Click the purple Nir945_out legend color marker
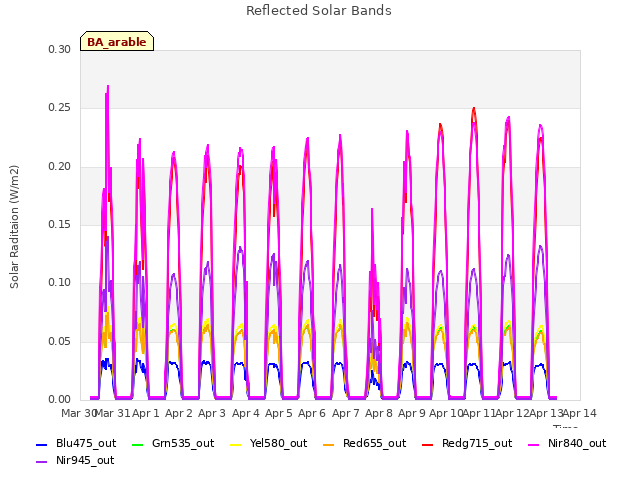 (x=42, y=462)
